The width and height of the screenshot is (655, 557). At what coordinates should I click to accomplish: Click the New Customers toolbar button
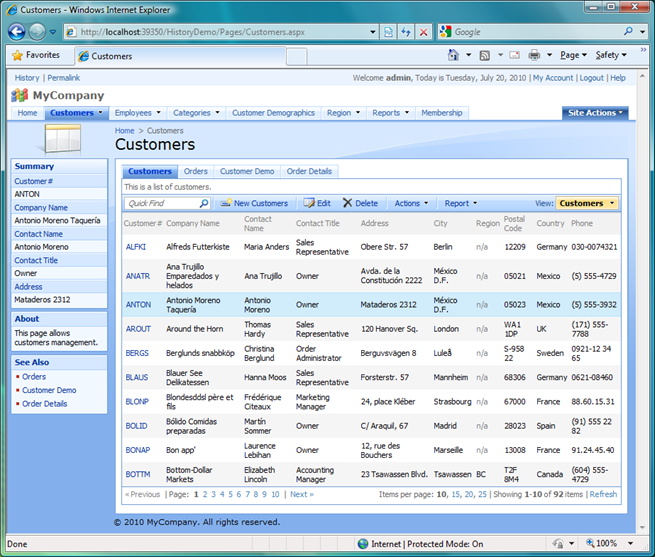click(254, 203)
